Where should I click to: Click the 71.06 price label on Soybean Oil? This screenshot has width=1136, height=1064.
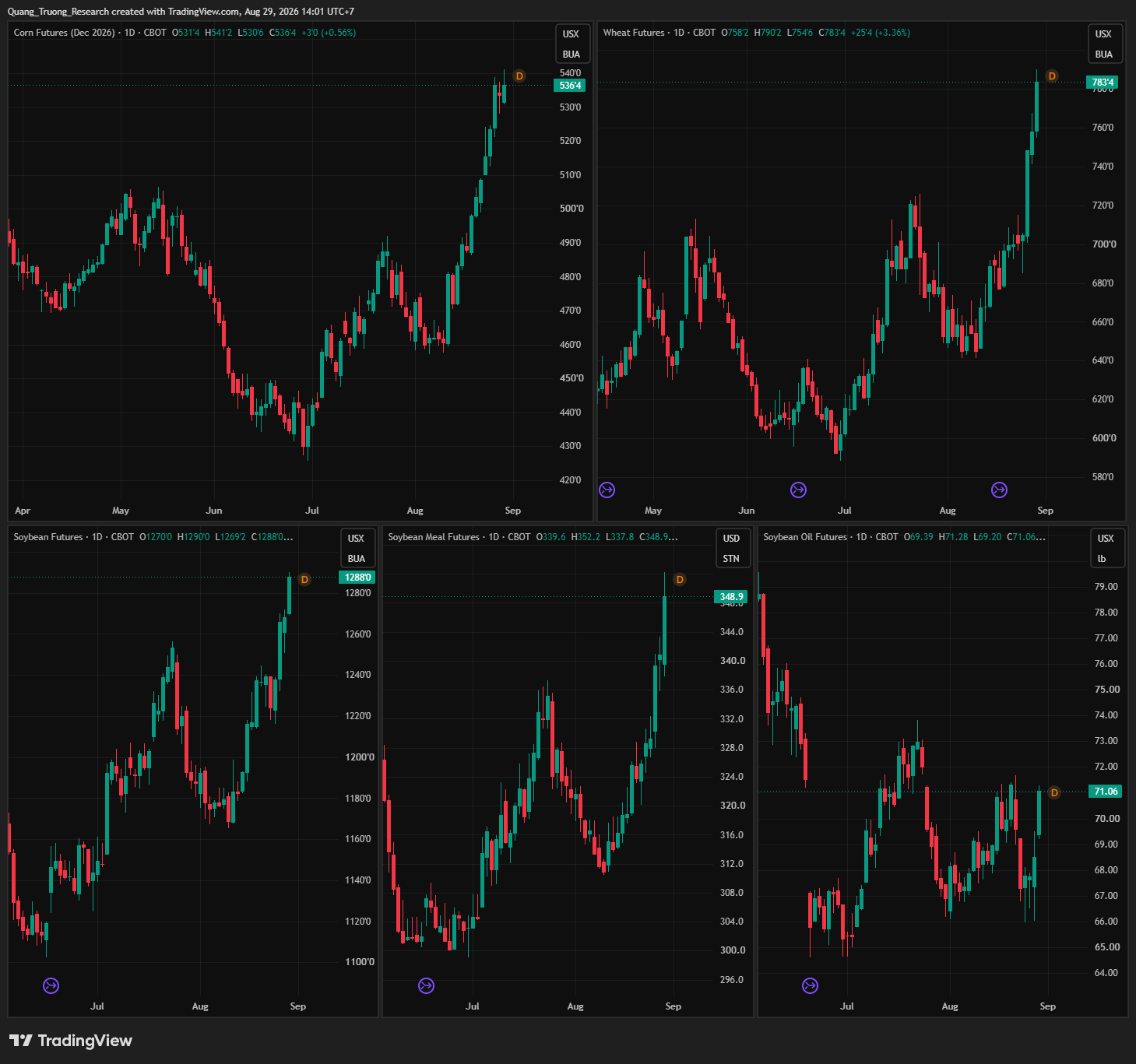coord(1106,792)
